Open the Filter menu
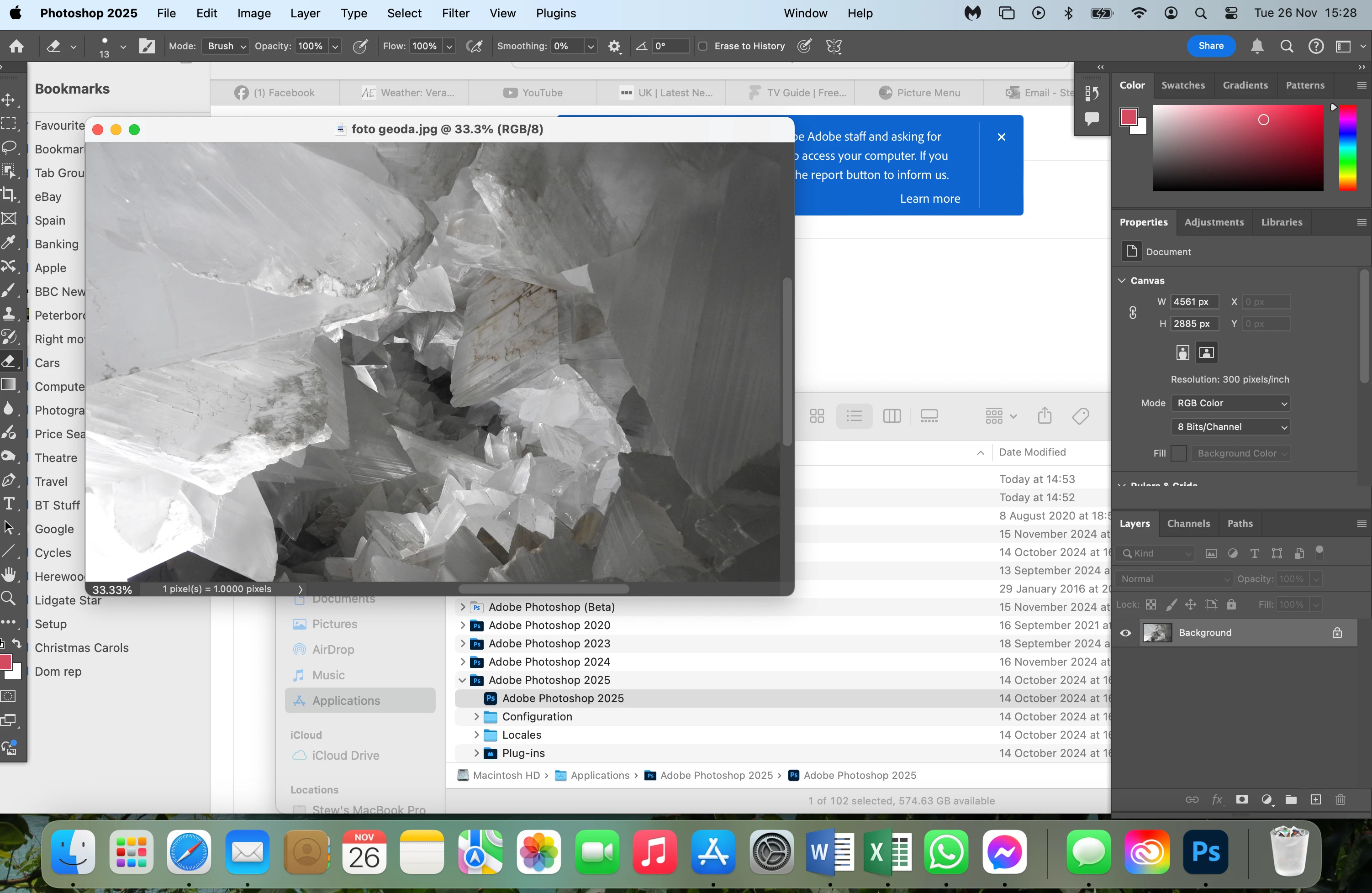This screenshot has width=1372, height=893. 455,13
